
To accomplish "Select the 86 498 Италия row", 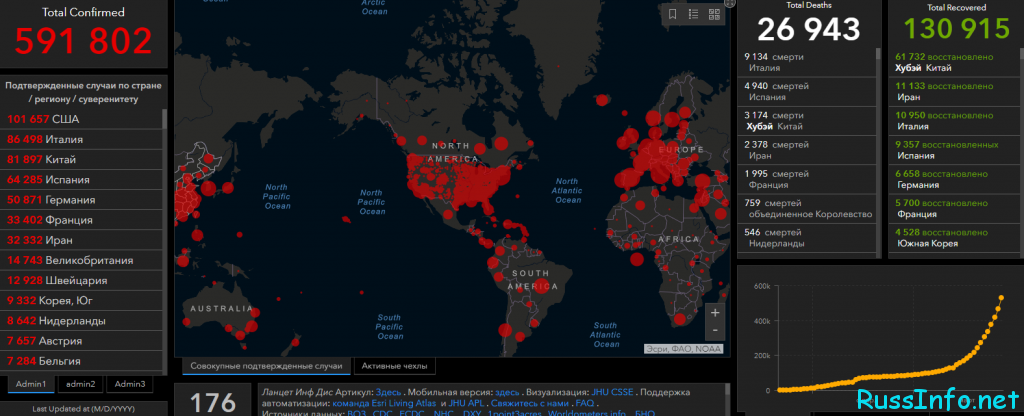I will (x=82, y=139).
